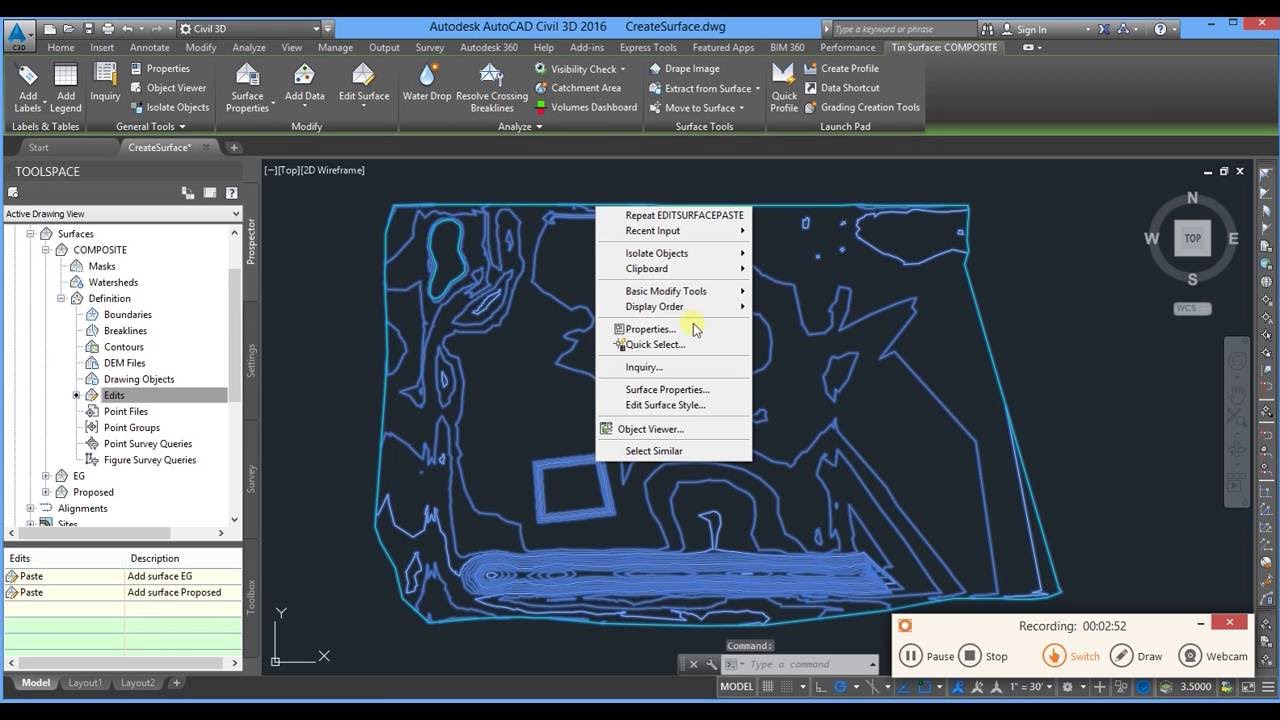Expand the EG surface node
This screenshot has height=720, width=1280.
46,476
